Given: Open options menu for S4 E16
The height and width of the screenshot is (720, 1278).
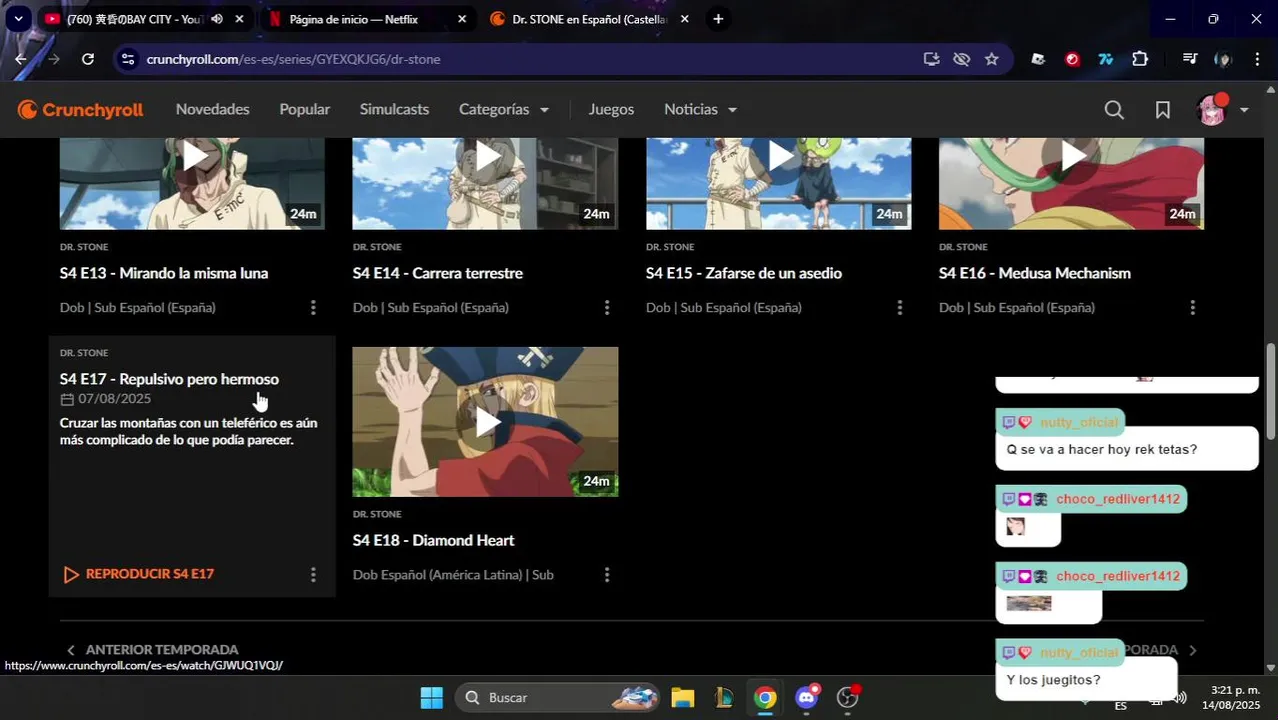Looking at the screenshot, I should click(1192, 308).
